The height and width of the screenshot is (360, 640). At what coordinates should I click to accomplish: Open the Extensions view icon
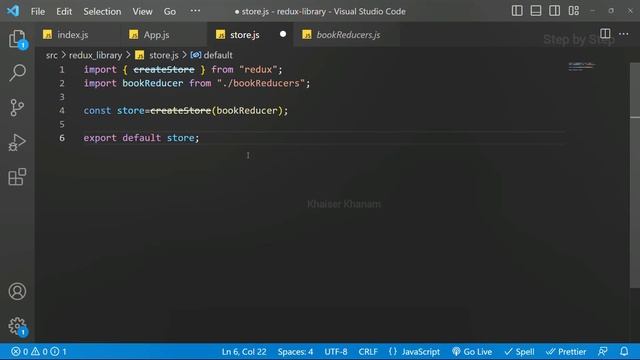click(17, 177)
